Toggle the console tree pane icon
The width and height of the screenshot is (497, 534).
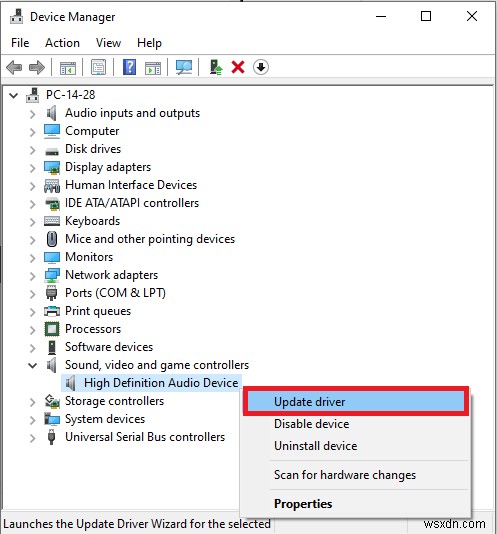pos(68,67)
